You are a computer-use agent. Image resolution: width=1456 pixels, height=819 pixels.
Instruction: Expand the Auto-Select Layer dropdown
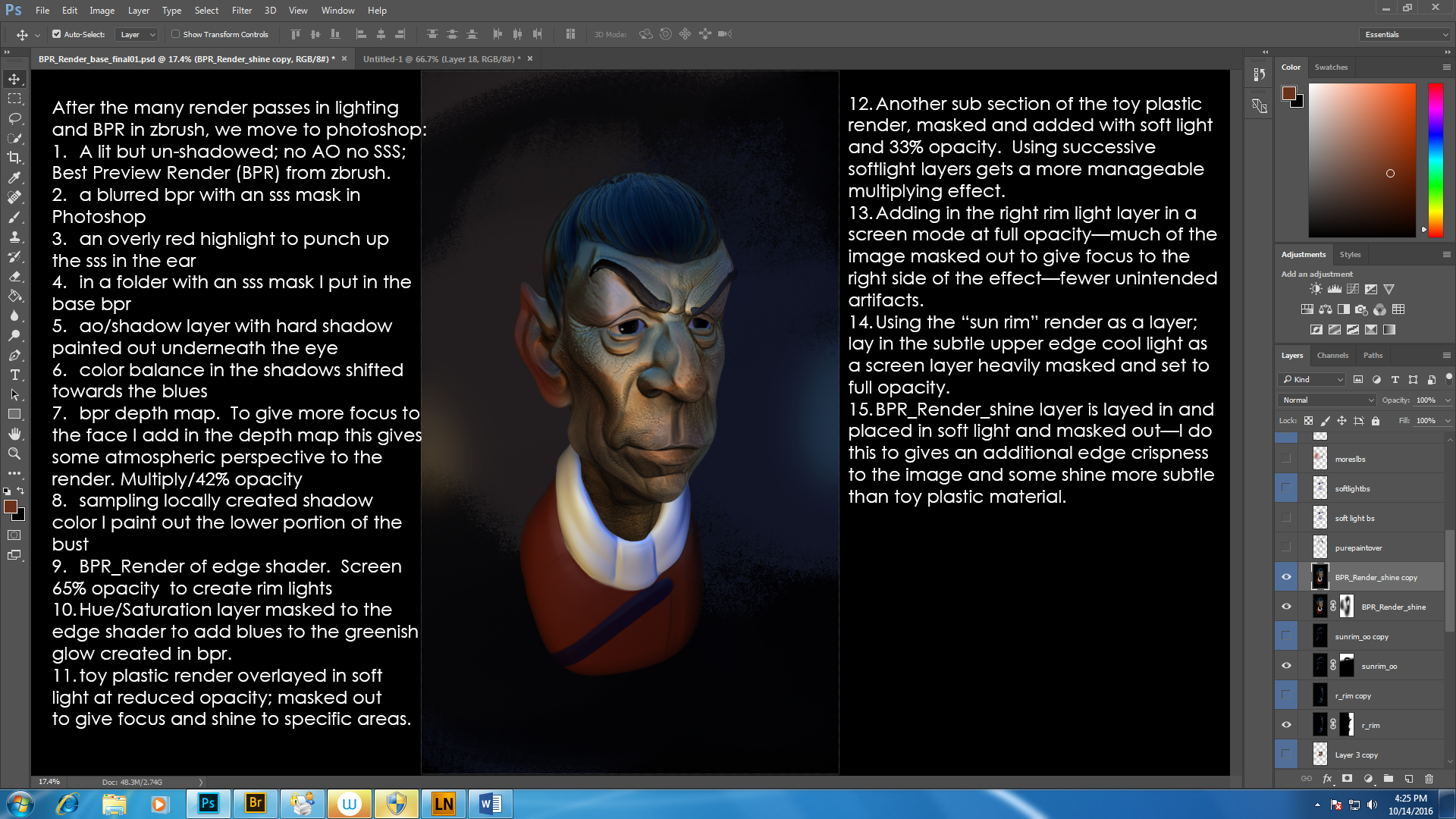tap(137, 34)
